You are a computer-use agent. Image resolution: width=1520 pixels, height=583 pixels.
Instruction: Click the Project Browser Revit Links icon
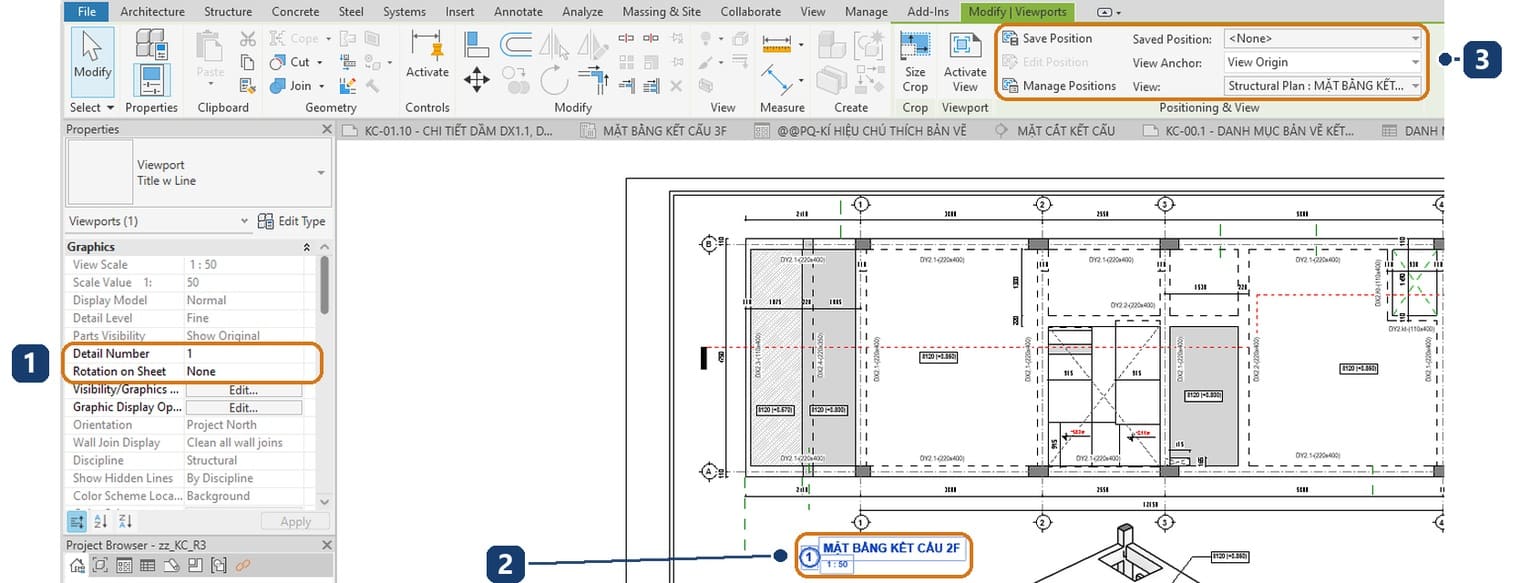tap(242, 566)
